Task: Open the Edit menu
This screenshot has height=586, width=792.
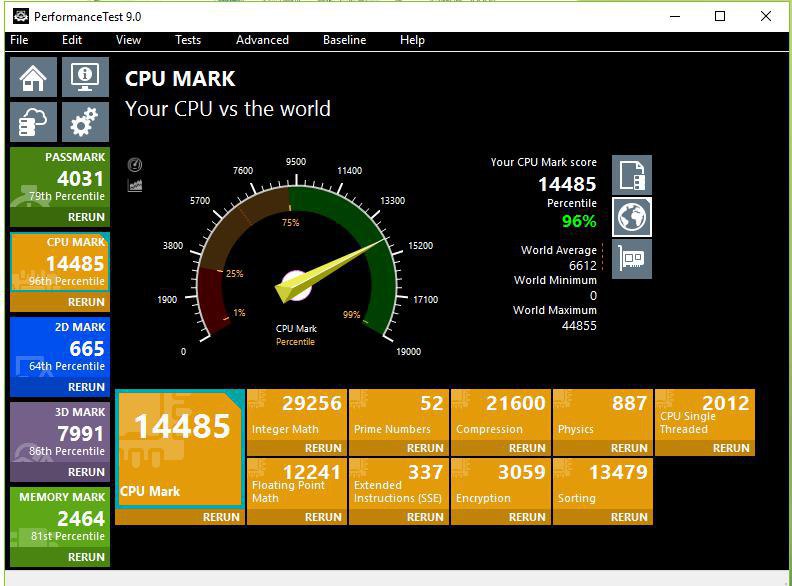Action: (x=72, y=40)
